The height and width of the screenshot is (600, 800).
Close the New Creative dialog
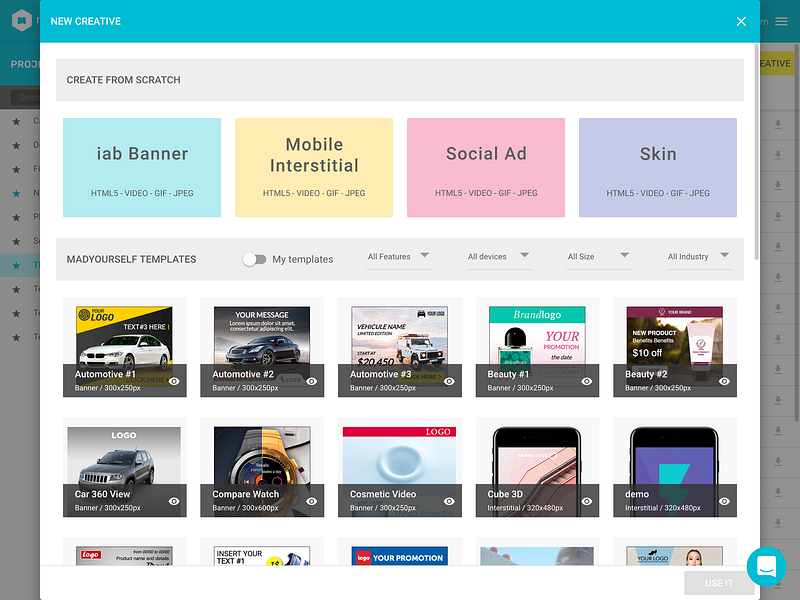coord(741,21)
